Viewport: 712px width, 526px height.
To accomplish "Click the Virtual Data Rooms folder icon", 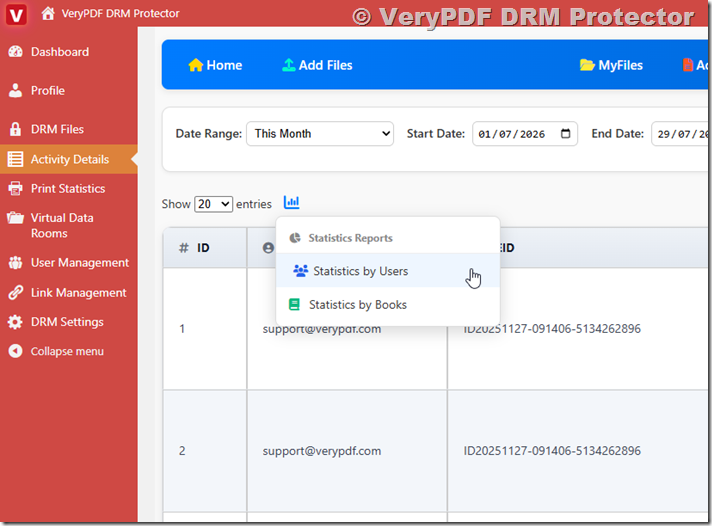I will tap(15, 218).
